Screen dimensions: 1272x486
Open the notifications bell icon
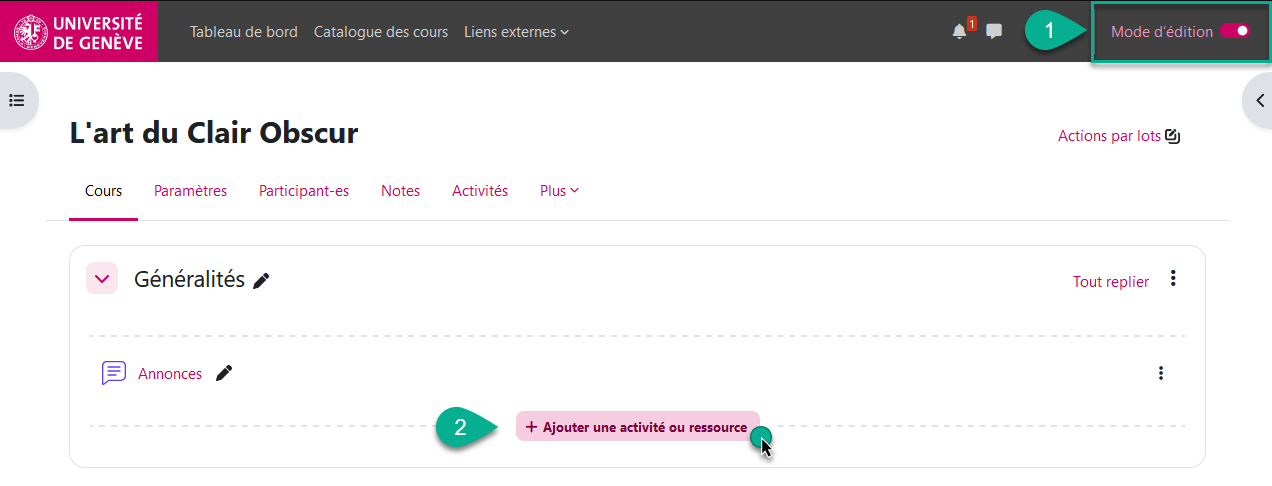point(959,32)
